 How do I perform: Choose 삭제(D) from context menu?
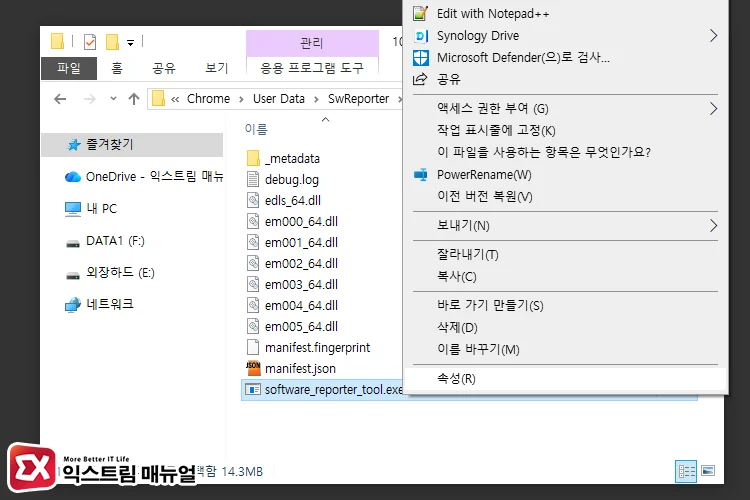coord(565,328)
